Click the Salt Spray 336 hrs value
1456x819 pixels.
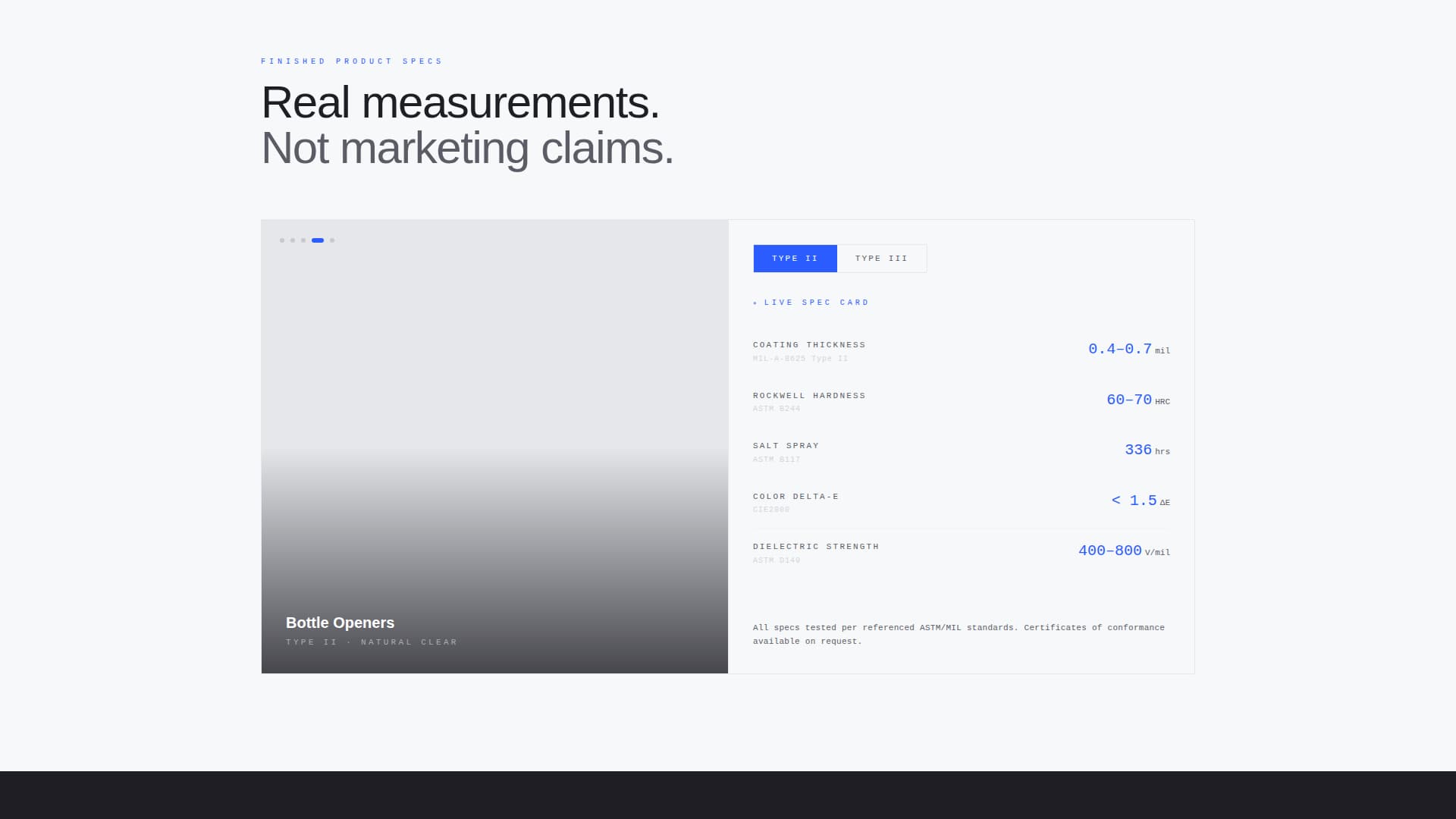point(1138,450)
